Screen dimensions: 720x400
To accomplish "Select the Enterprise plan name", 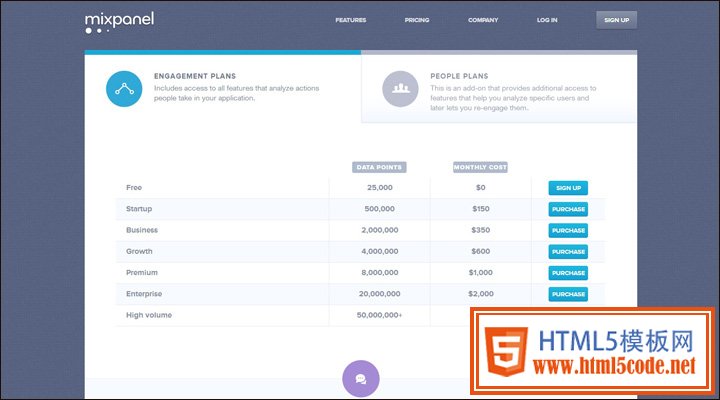I will [x=144, y=294].
